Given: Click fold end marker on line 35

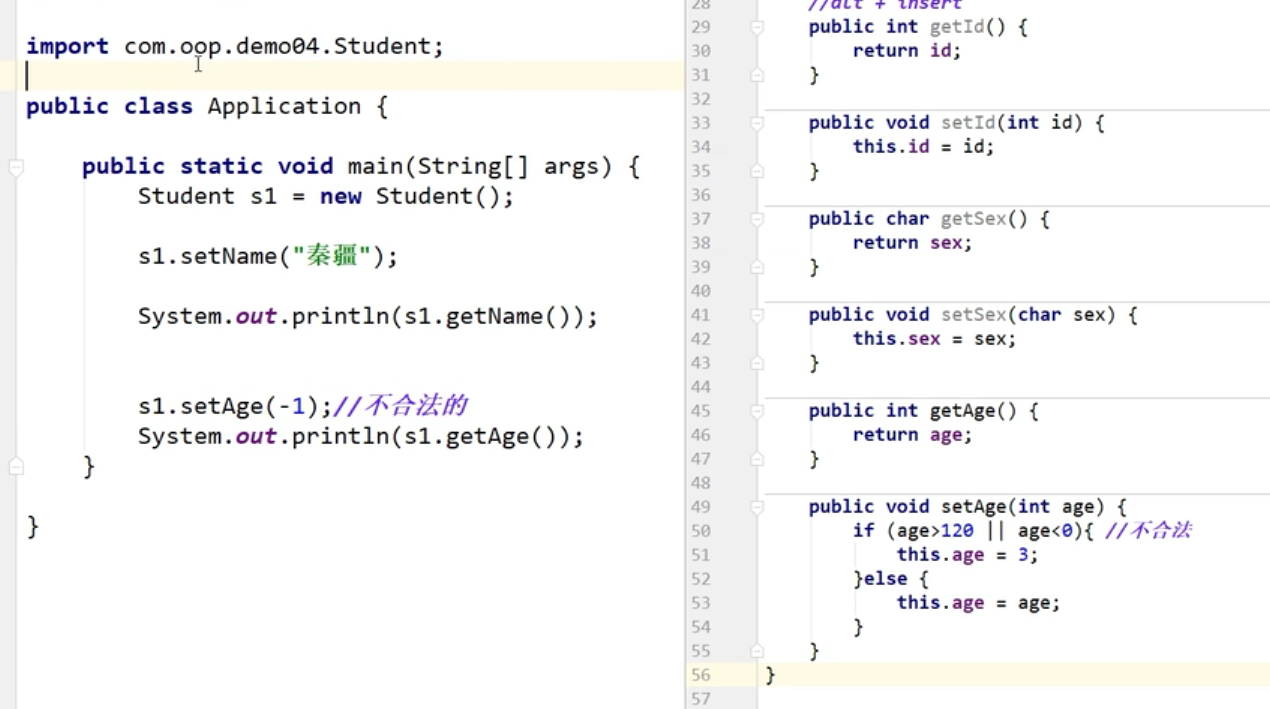Looking at the screenshot, I should [757, 171].
